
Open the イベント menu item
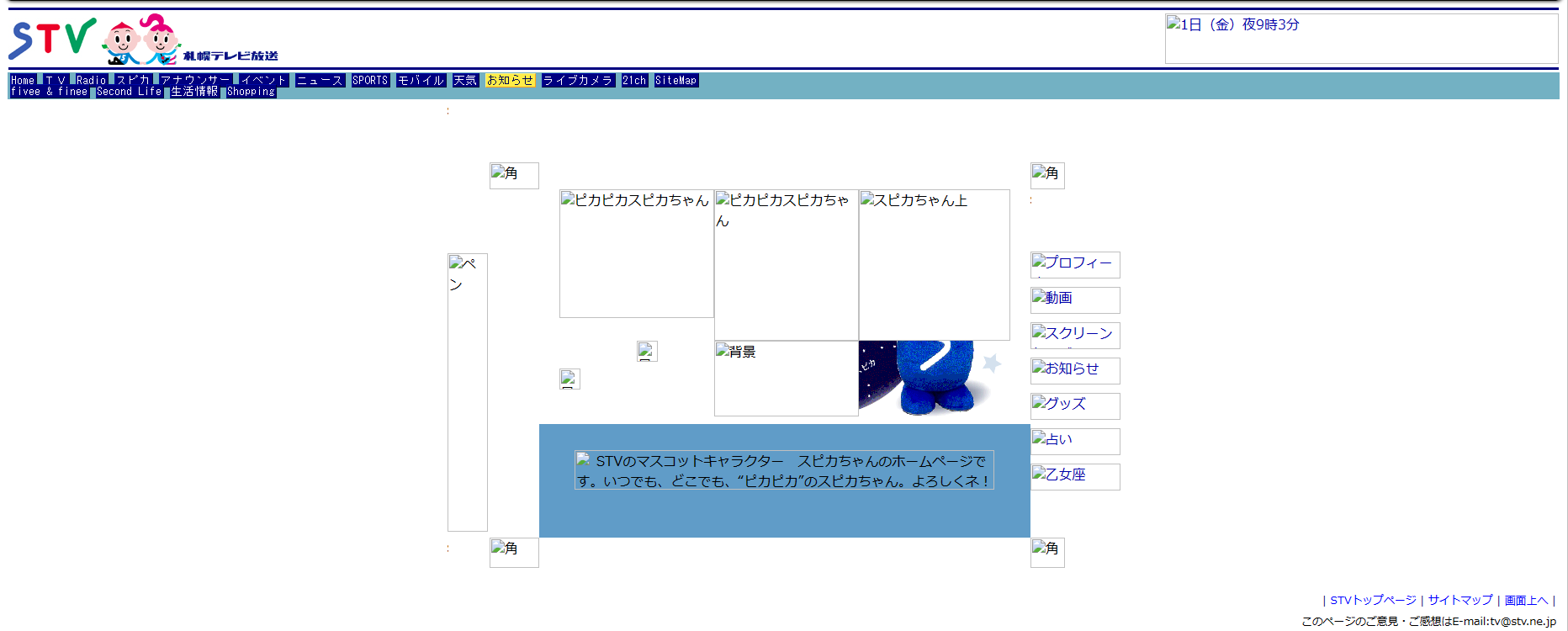tap(263, 81)
